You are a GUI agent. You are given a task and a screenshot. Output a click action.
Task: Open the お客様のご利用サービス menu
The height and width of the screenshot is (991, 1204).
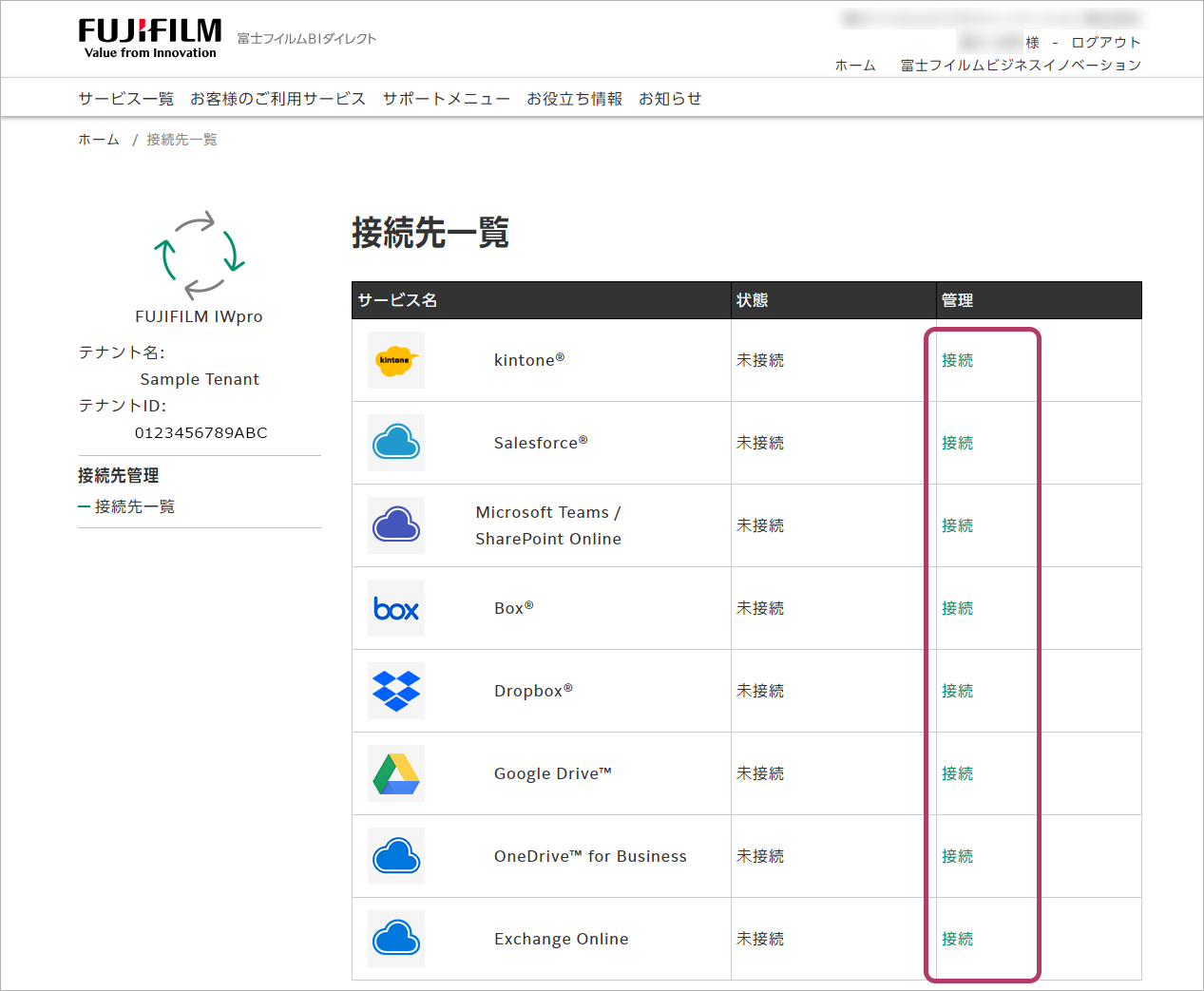pyautogui.click(x=277, y=99)
